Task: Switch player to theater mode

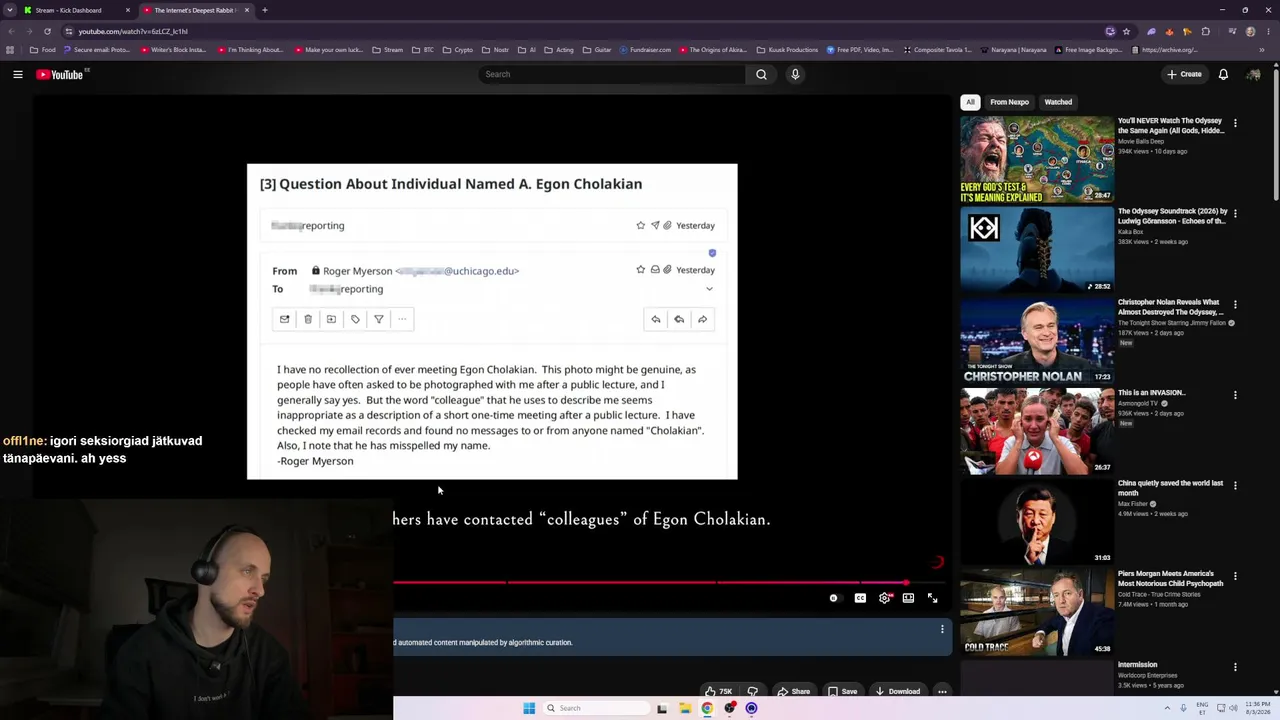Action: 908,598
